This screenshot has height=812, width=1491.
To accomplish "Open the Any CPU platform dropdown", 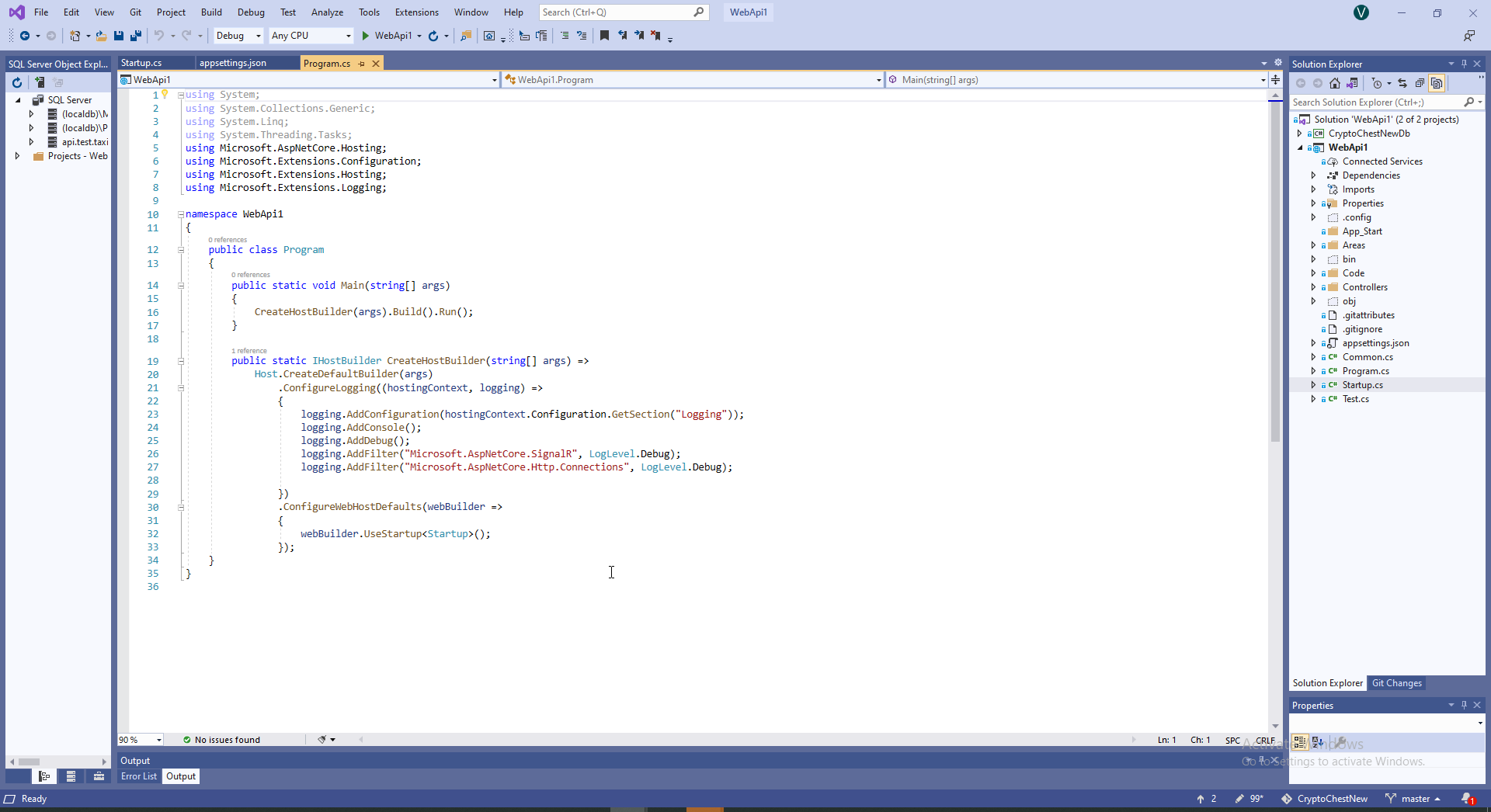I will [311, 36].
